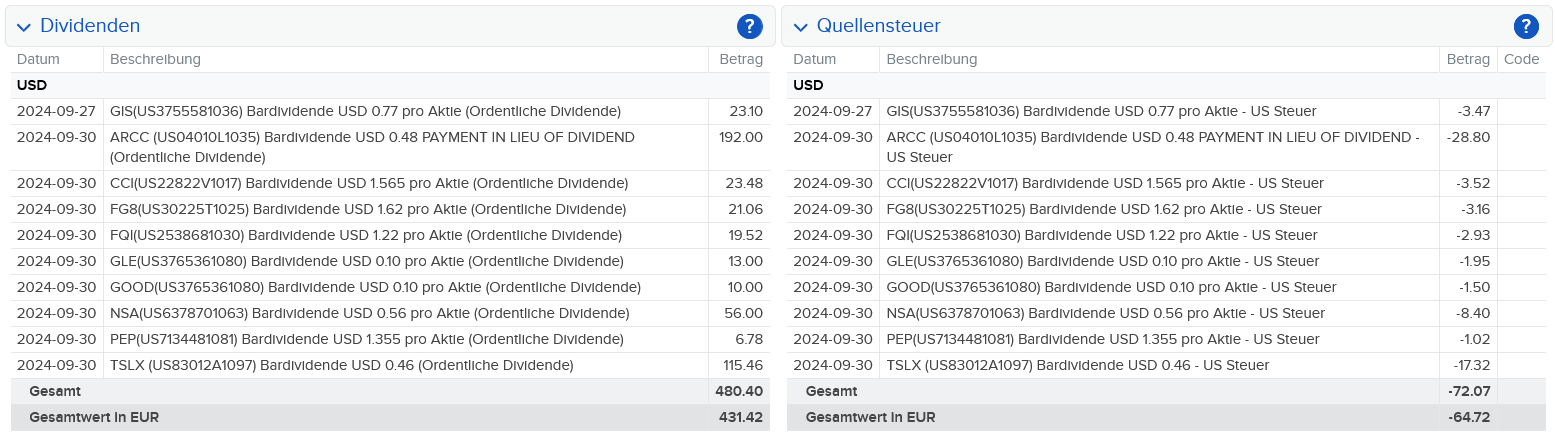The height and width of the screenshot is (435, 1555).
Task: Collapse the Quellensteuer section chevron
Action: coord(800,27)
